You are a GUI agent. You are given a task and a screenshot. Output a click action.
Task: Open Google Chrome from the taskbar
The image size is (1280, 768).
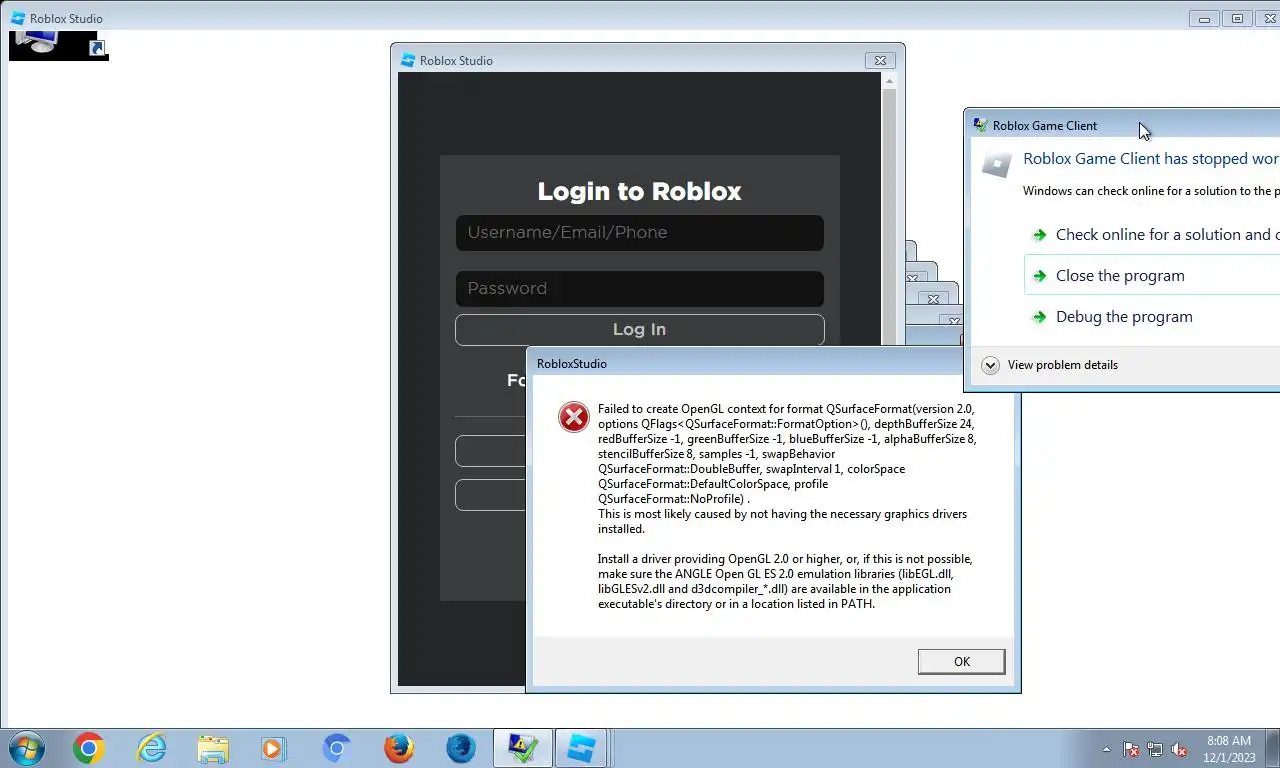point(88,748)
